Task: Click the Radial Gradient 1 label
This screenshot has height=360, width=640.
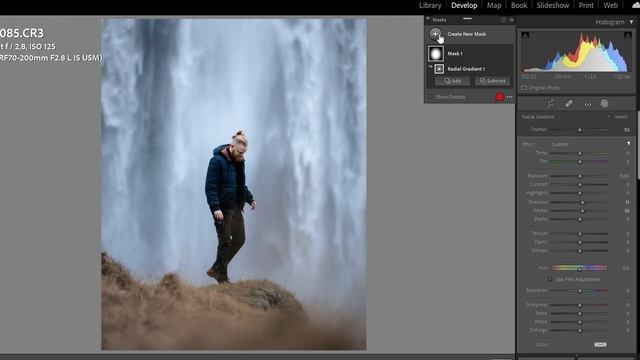Action: (466, 69)
